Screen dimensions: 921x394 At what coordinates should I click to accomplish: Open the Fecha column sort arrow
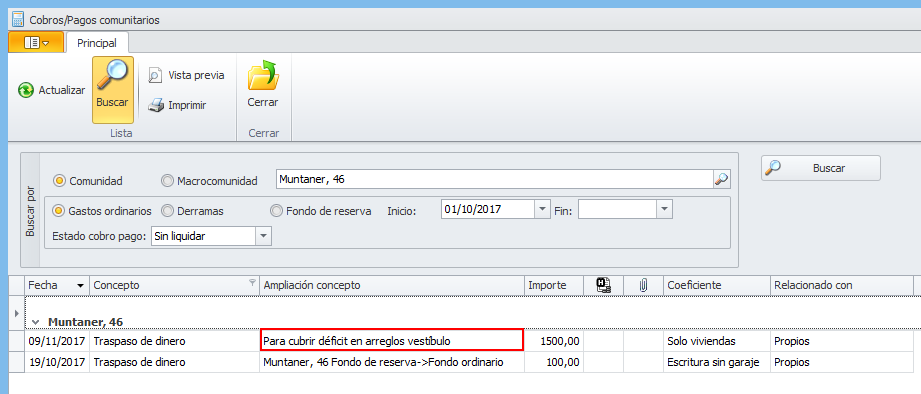pos(80,286)
